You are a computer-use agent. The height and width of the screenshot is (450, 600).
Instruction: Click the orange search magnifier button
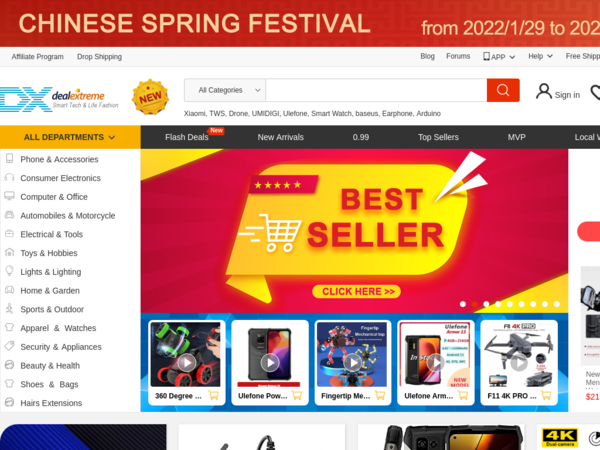tap(503, 90)
